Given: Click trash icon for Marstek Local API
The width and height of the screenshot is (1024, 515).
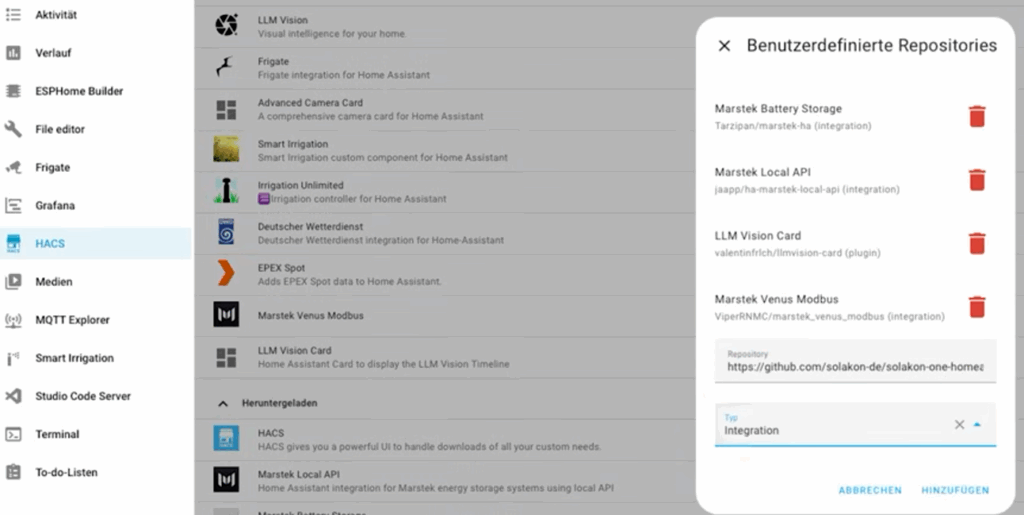Looking at the screenshot, I should (977, 180).
